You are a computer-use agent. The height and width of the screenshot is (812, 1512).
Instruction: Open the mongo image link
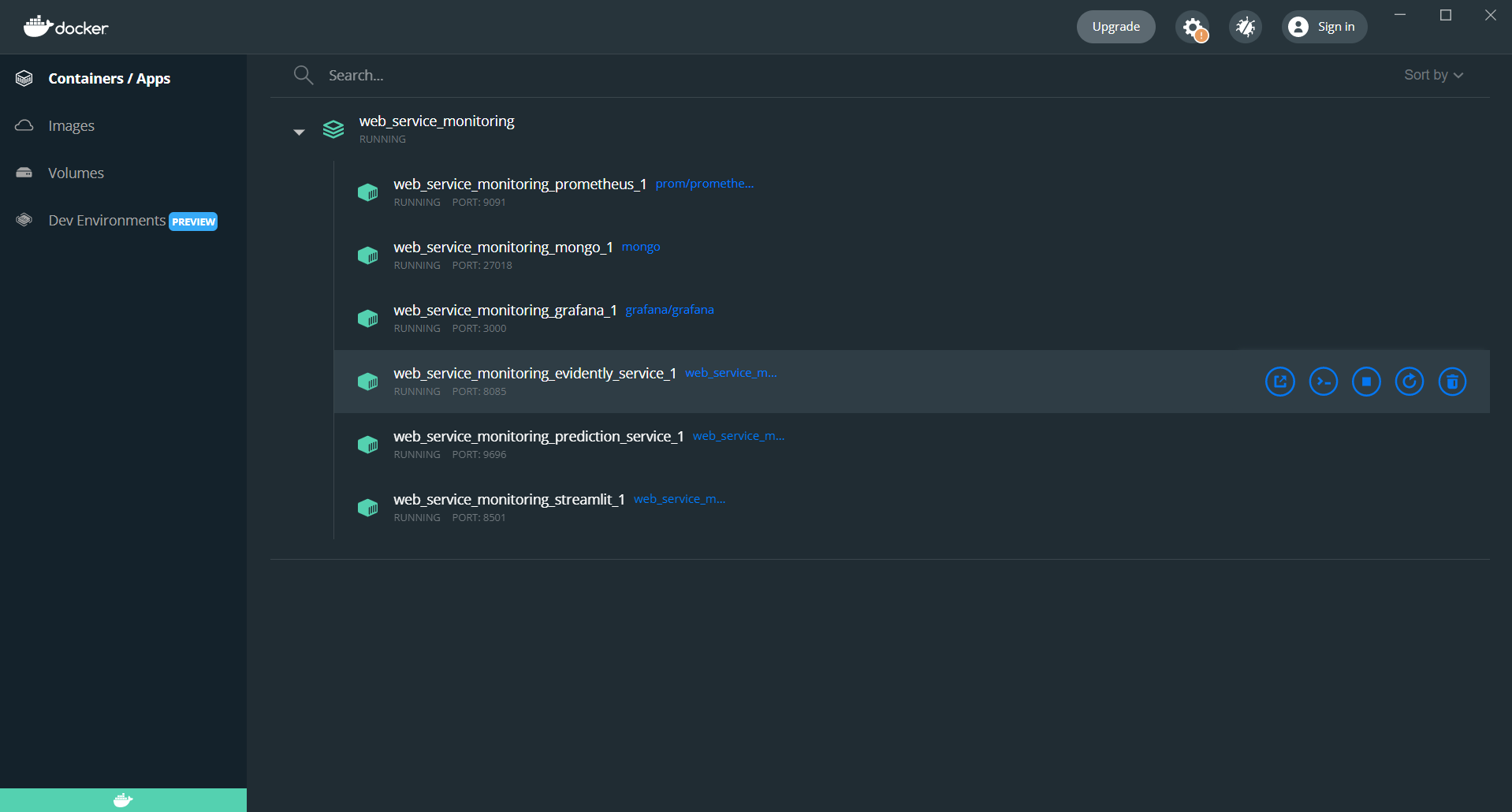tap(641, 247)
